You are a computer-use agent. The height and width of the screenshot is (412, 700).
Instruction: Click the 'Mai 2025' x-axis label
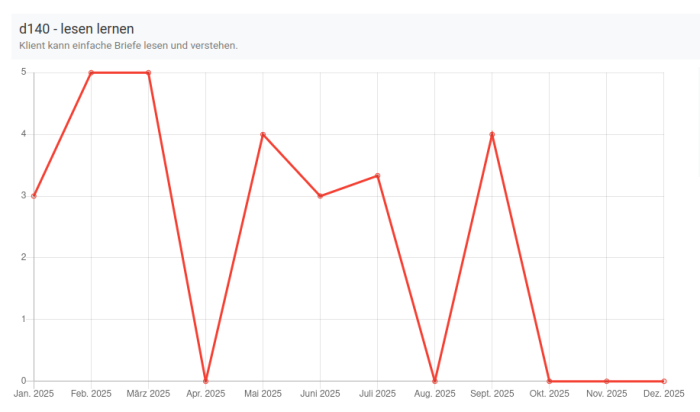(263, 395)
